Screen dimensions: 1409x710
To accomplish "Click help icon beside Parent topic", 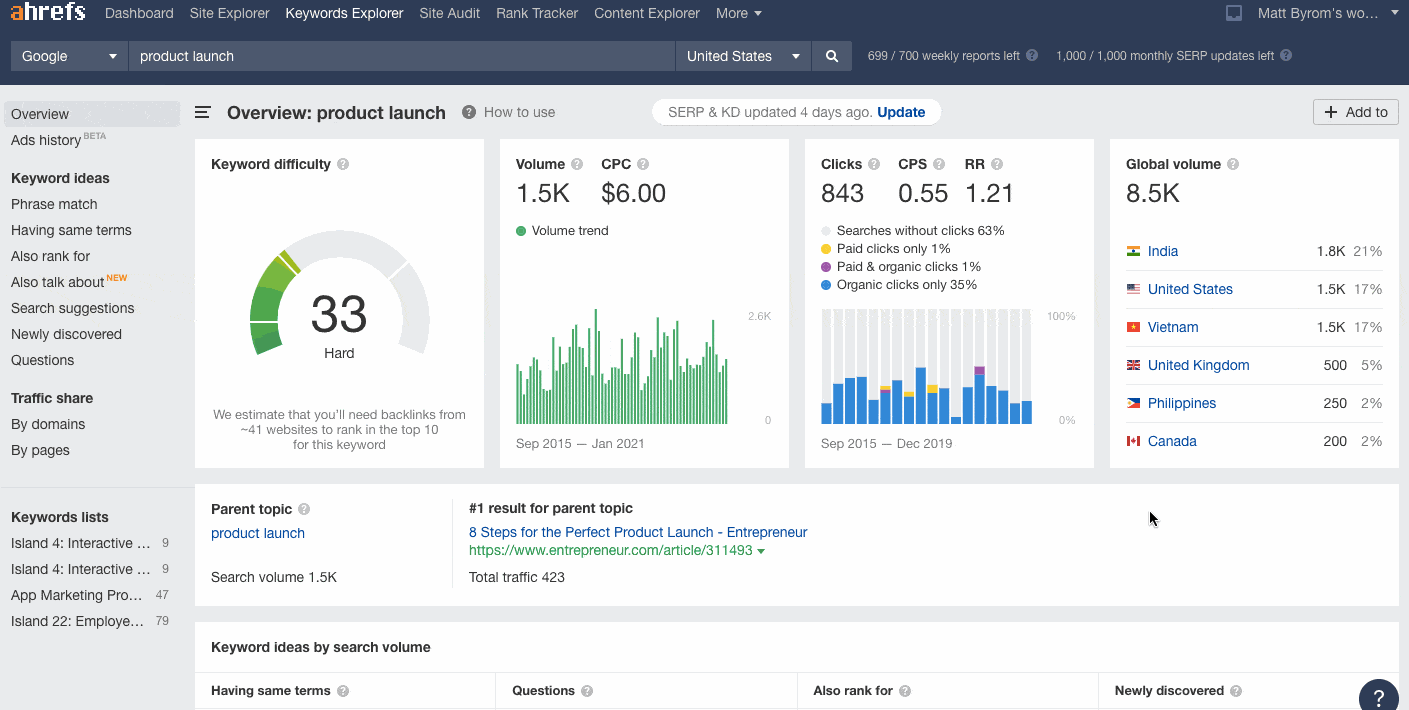I will [304, 509].
